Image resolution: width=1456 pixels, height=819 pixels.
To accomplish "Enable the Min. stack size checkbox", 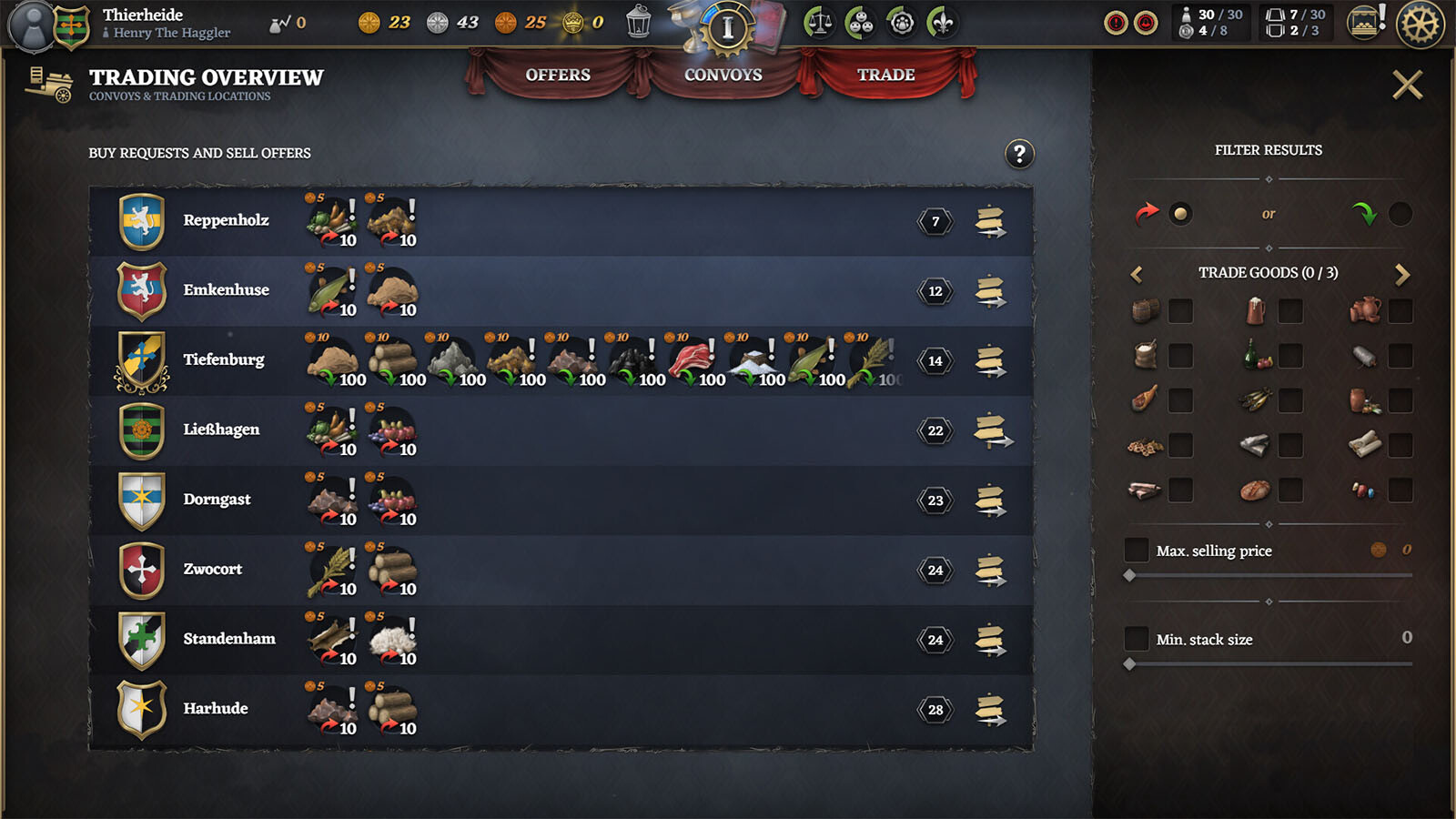I will [x=1137, y=638].
